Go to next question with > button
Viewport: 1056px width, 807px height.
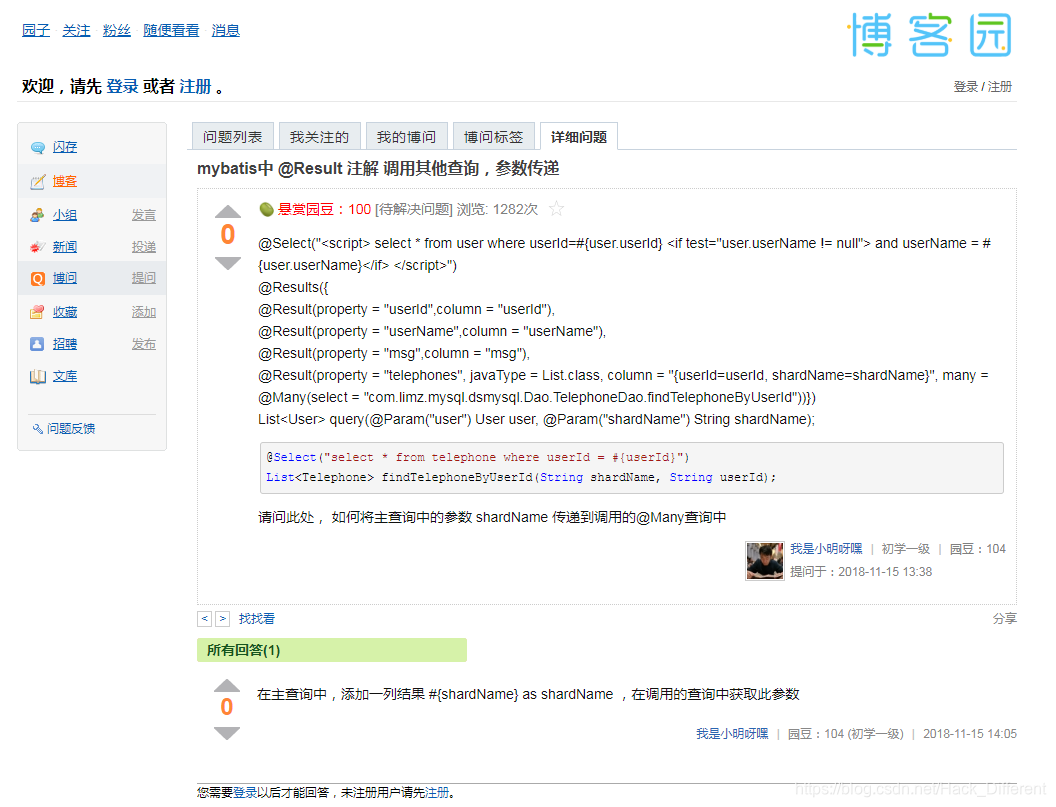(223, 618)
